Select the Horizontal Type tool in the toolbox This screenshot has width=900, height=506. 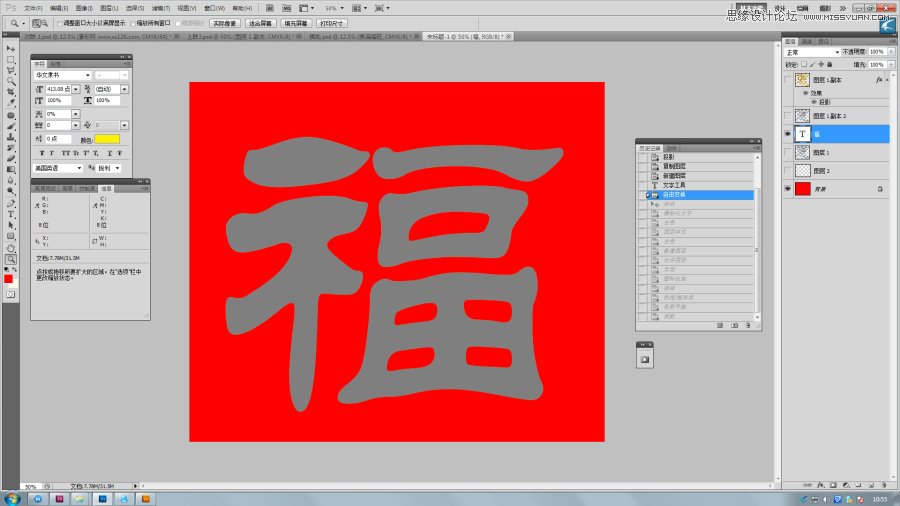(11, 214)
